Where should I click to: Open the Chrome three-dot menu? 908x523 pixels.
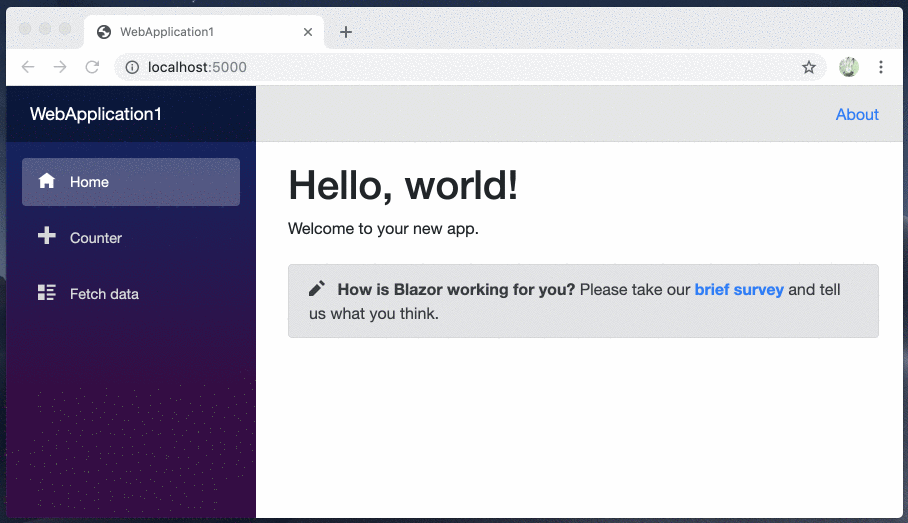point(881,67)
